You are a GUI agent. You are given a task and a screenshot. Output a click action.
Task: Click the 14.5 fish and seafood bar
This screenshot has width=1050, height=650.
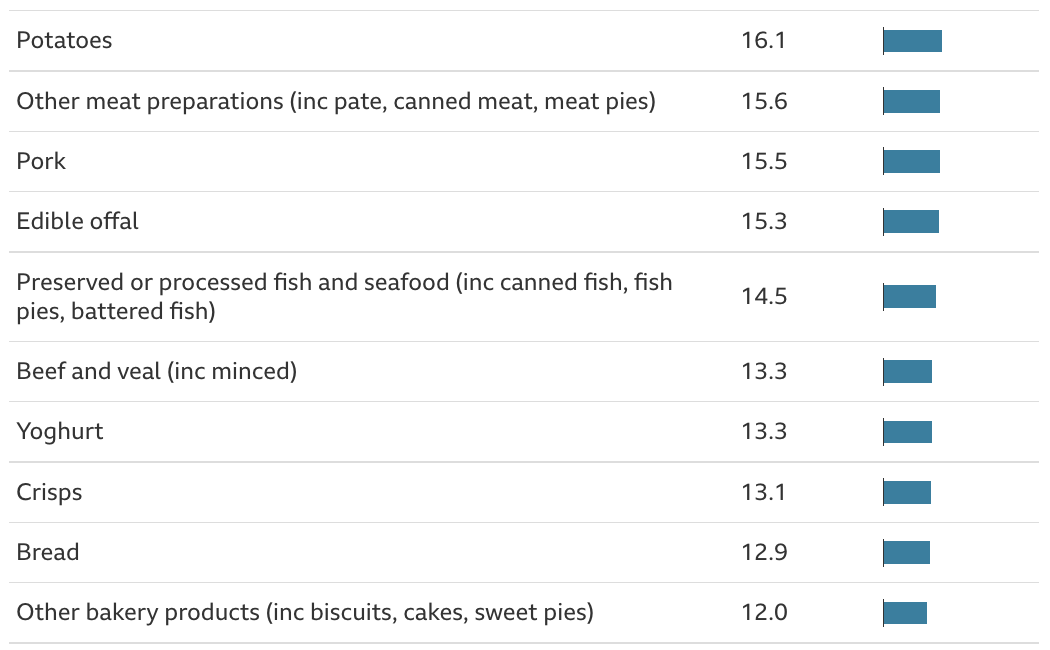click(909, 296)
